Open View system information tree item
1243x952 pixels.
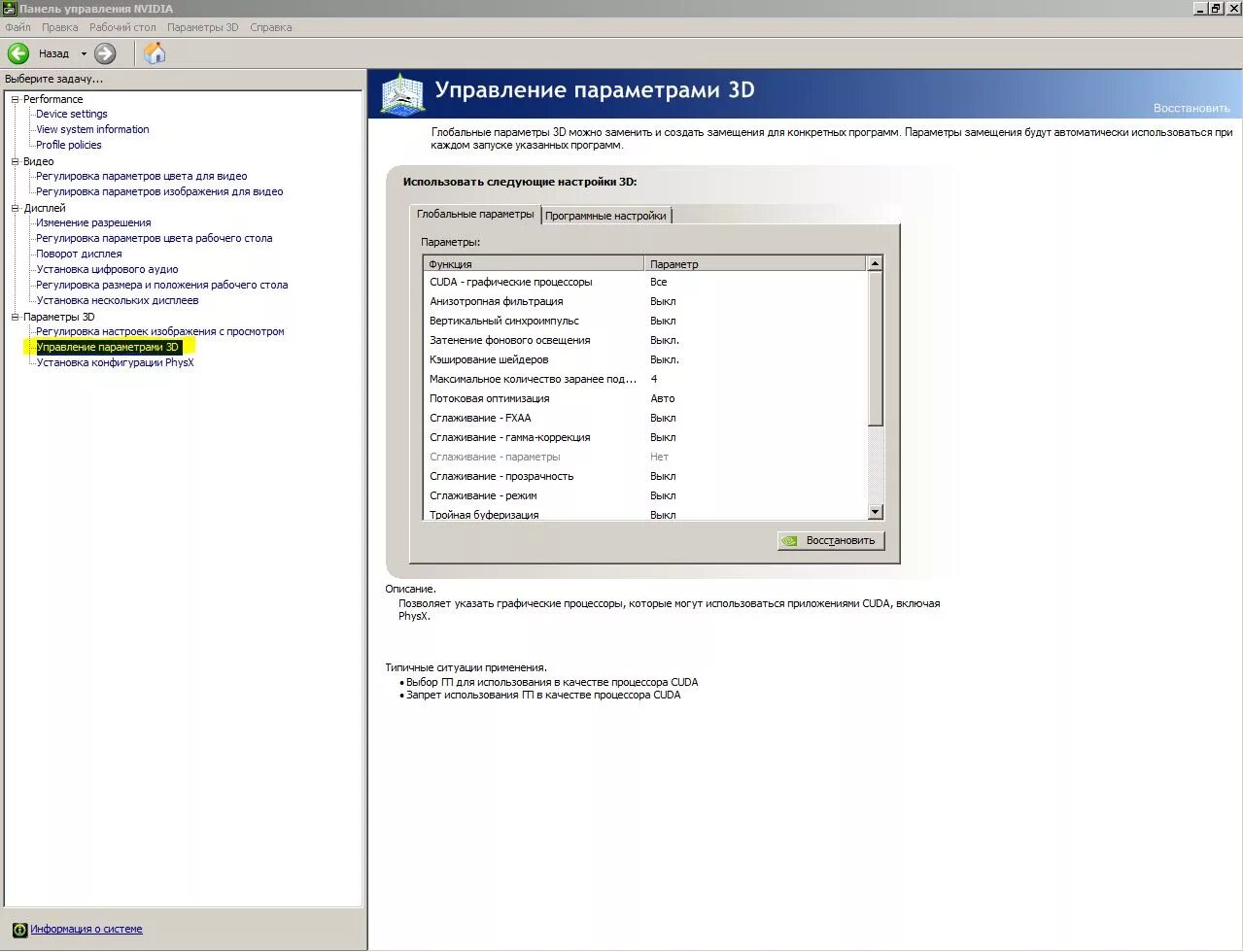click(x=92, y=129)
